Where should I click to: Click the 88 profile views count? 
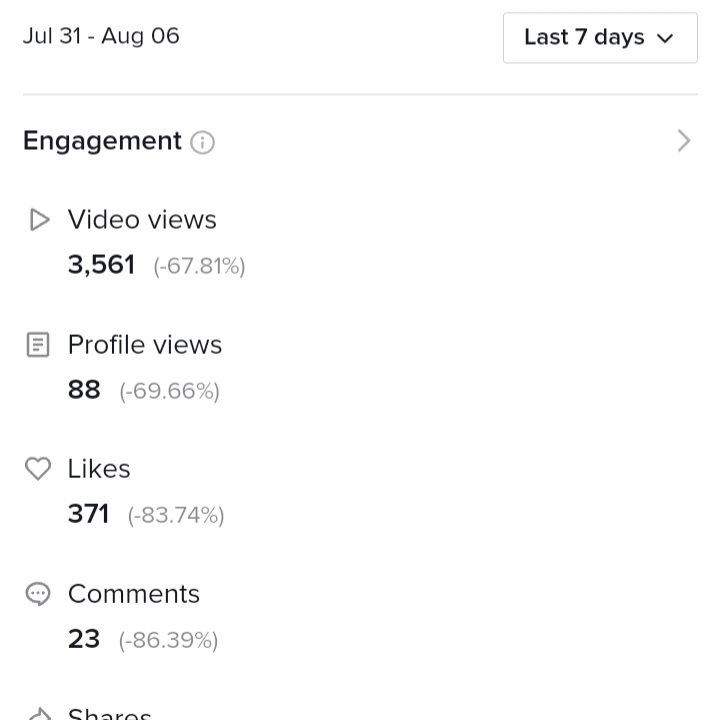click(84, 390)
